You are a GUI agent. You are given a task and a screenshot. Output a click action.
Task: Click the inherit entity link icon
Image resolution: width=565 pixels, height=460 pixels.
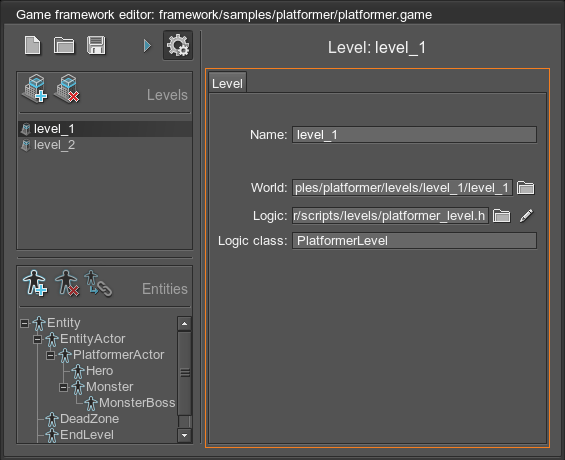tap(98, 283)
